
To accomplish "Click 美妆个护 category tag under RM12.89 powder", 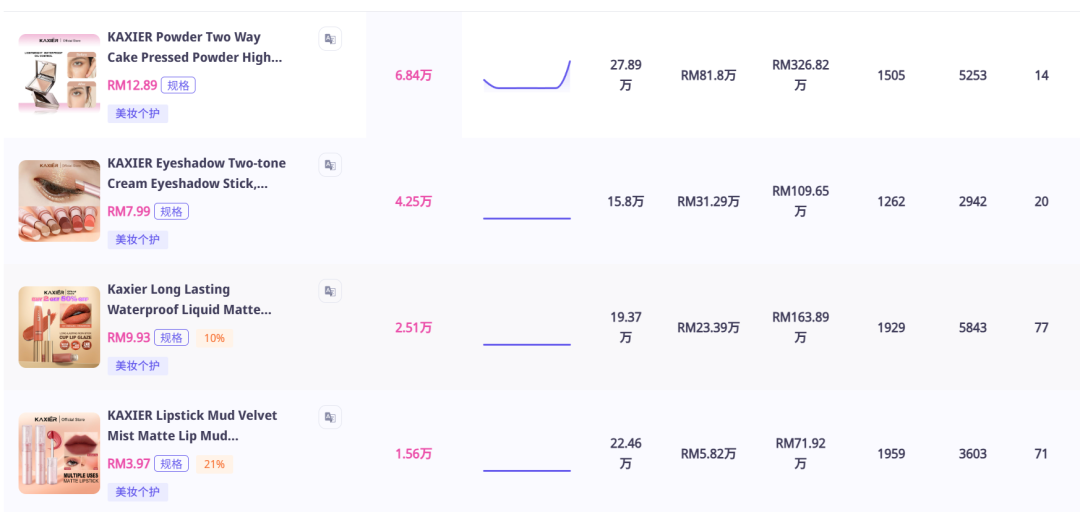I will 138,114.
